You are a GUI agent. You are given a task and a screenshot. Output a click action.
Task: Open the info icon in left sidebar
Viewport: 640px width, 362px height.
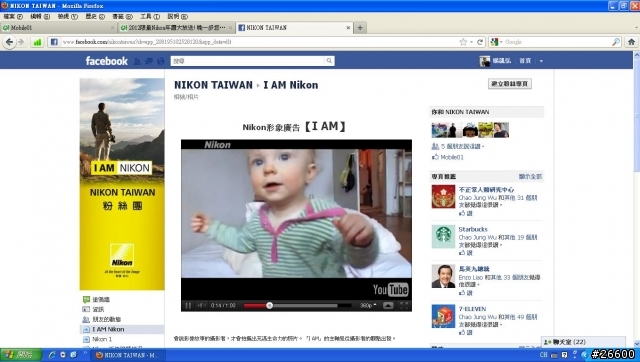pos(86,309)
